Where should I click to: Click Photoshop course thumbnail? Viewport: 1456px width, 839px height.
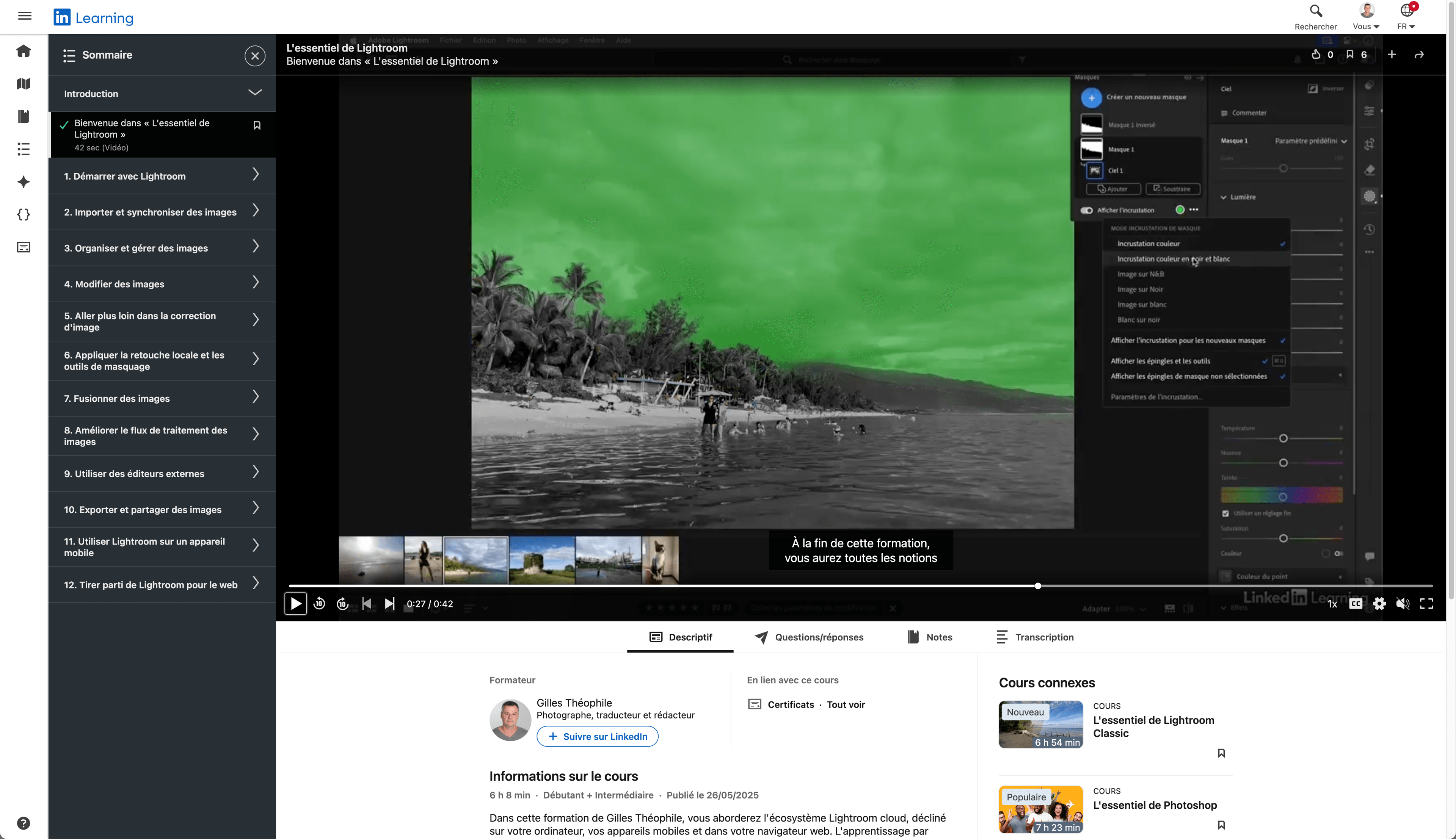(1040, 809)
